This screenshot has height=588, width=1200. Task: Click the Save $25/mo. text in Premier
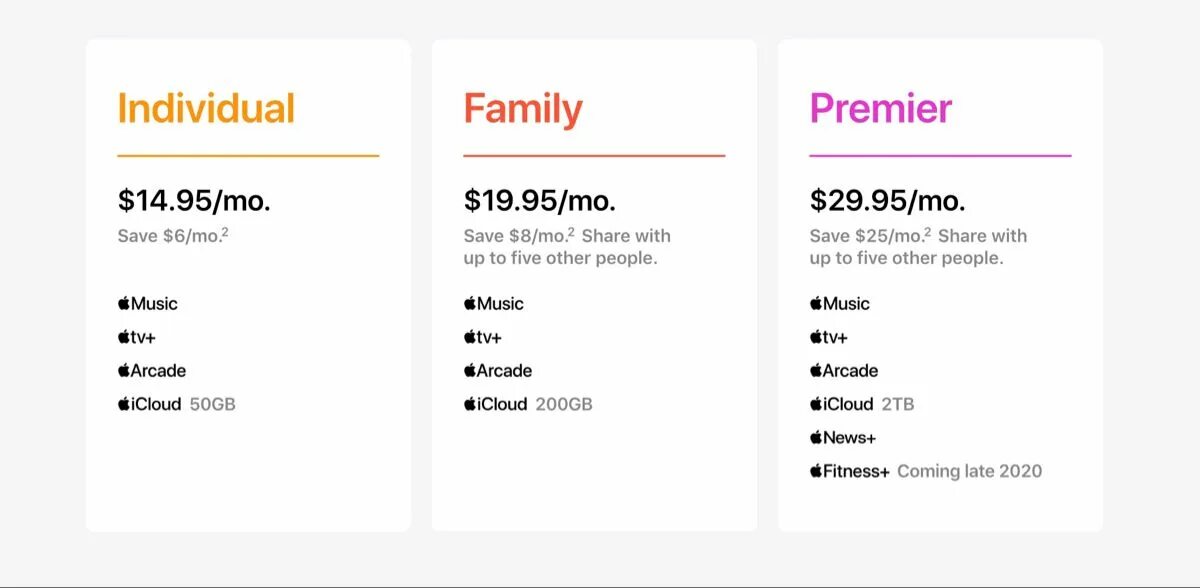[x=866, y=236]
